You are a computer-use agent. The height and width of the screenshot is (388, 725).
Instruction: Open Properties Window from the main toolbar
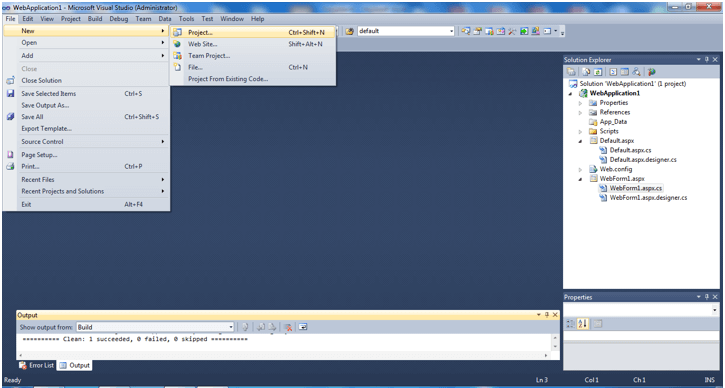477,31
